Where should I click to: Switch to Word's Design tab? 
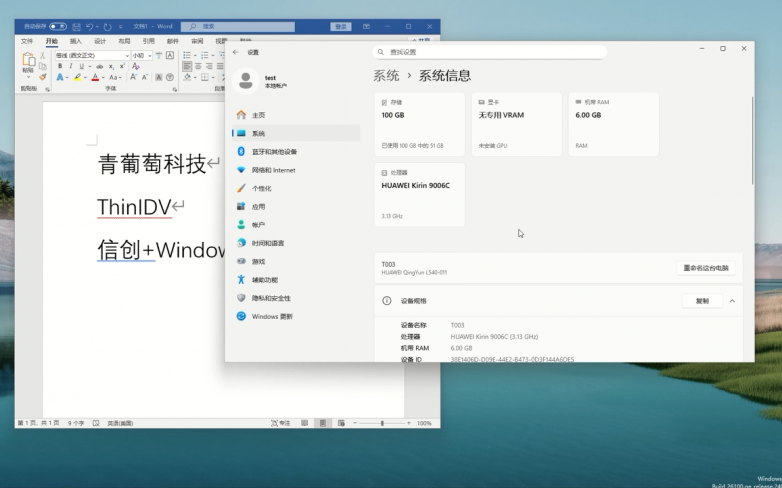pos(100,41)
